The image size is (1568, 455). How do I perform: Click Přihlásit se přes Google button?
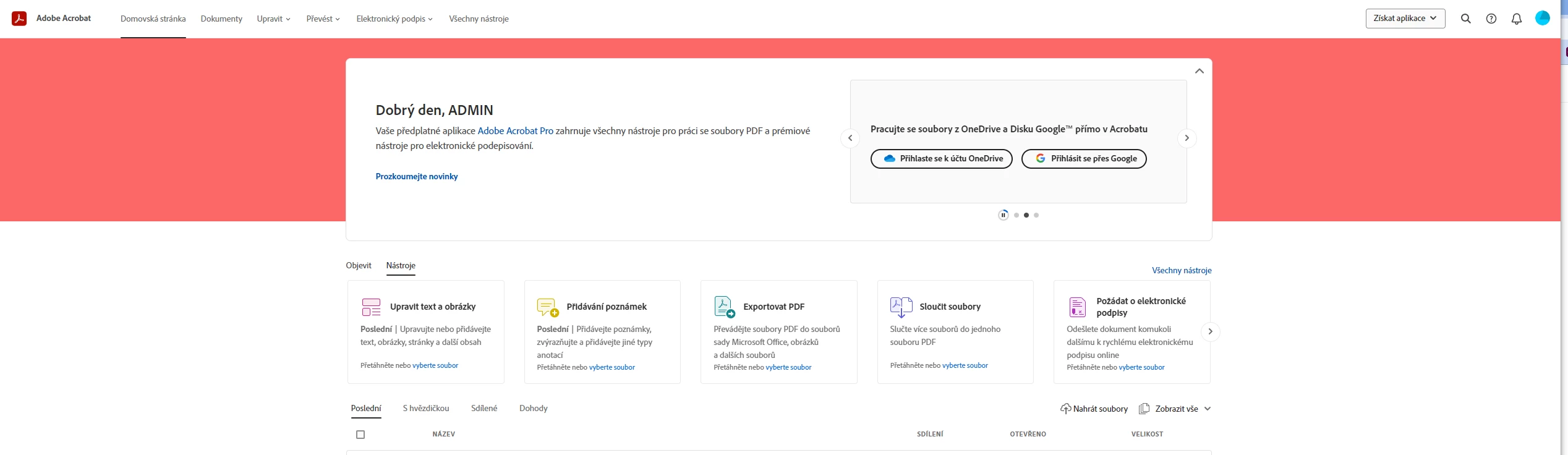click(x=1084, y=159)
